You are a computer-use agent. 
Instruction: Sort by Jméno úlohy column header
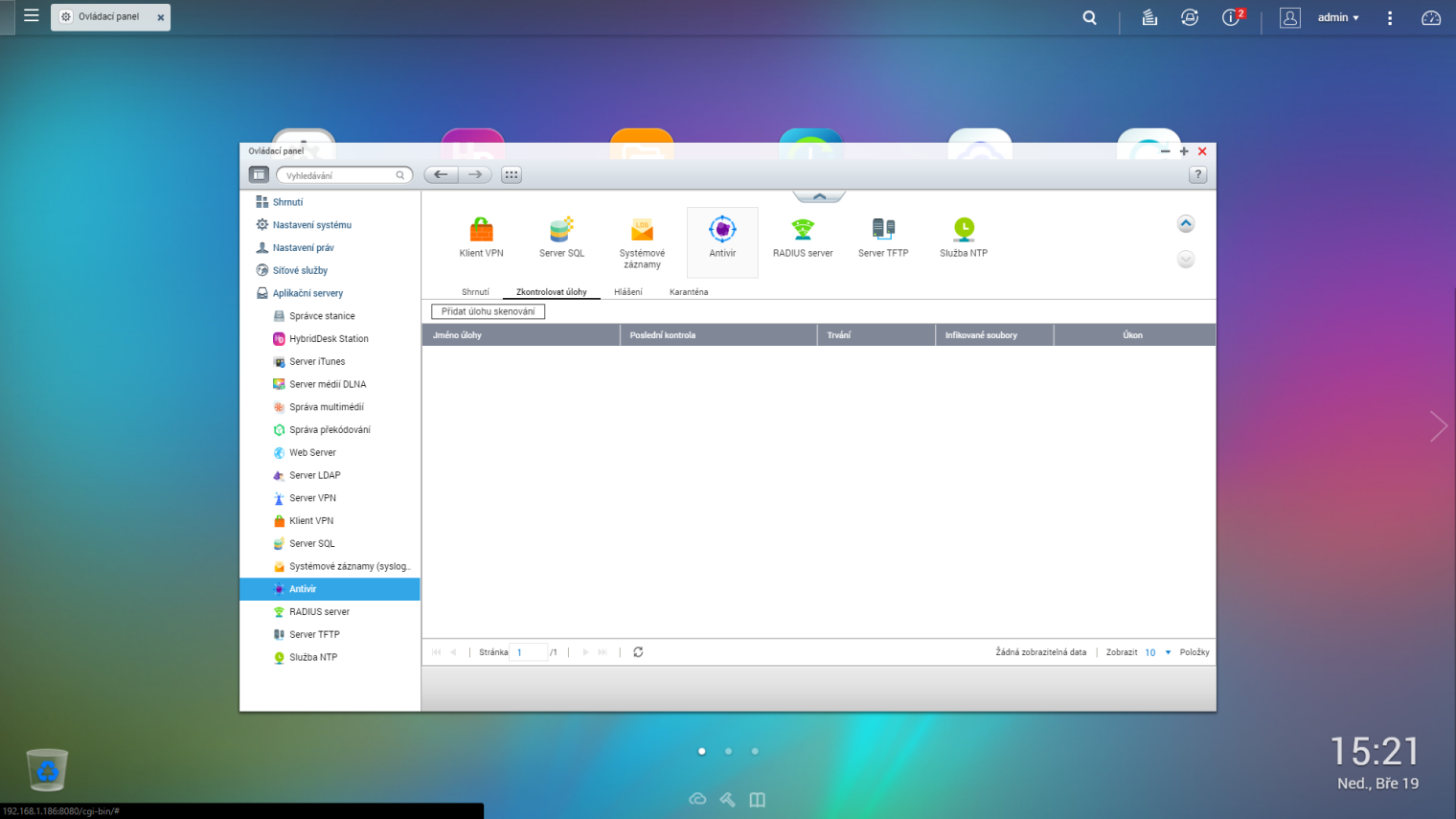tap(521, 335)
